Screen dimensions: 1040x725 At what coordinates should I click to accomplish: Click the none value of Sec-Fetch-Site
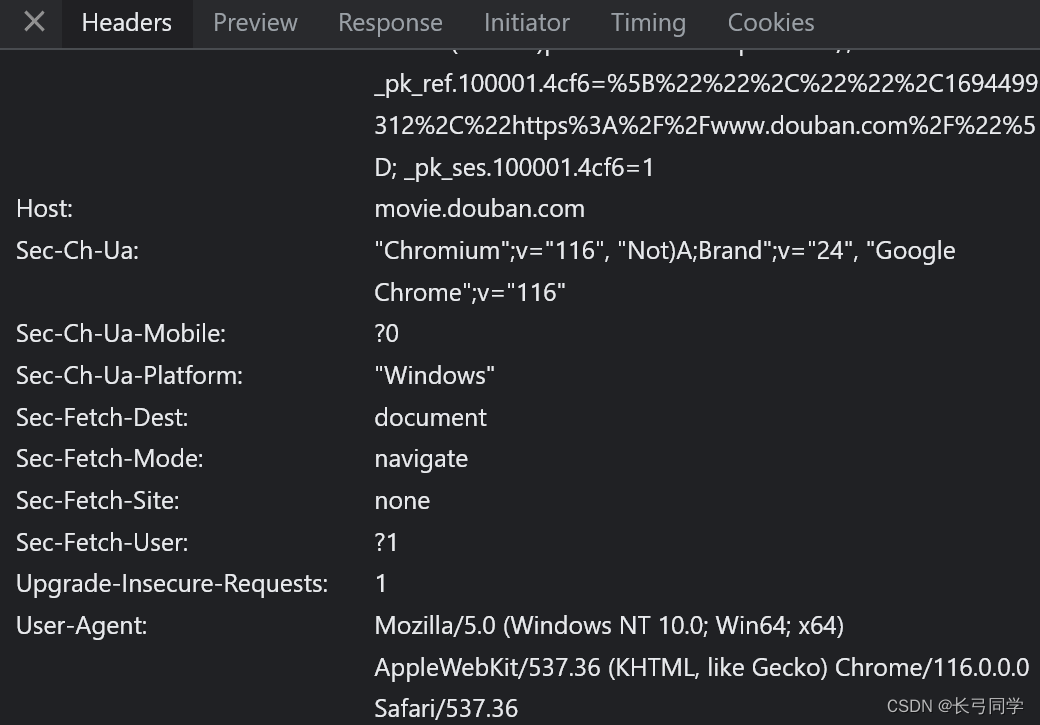[x=402, y=501]
